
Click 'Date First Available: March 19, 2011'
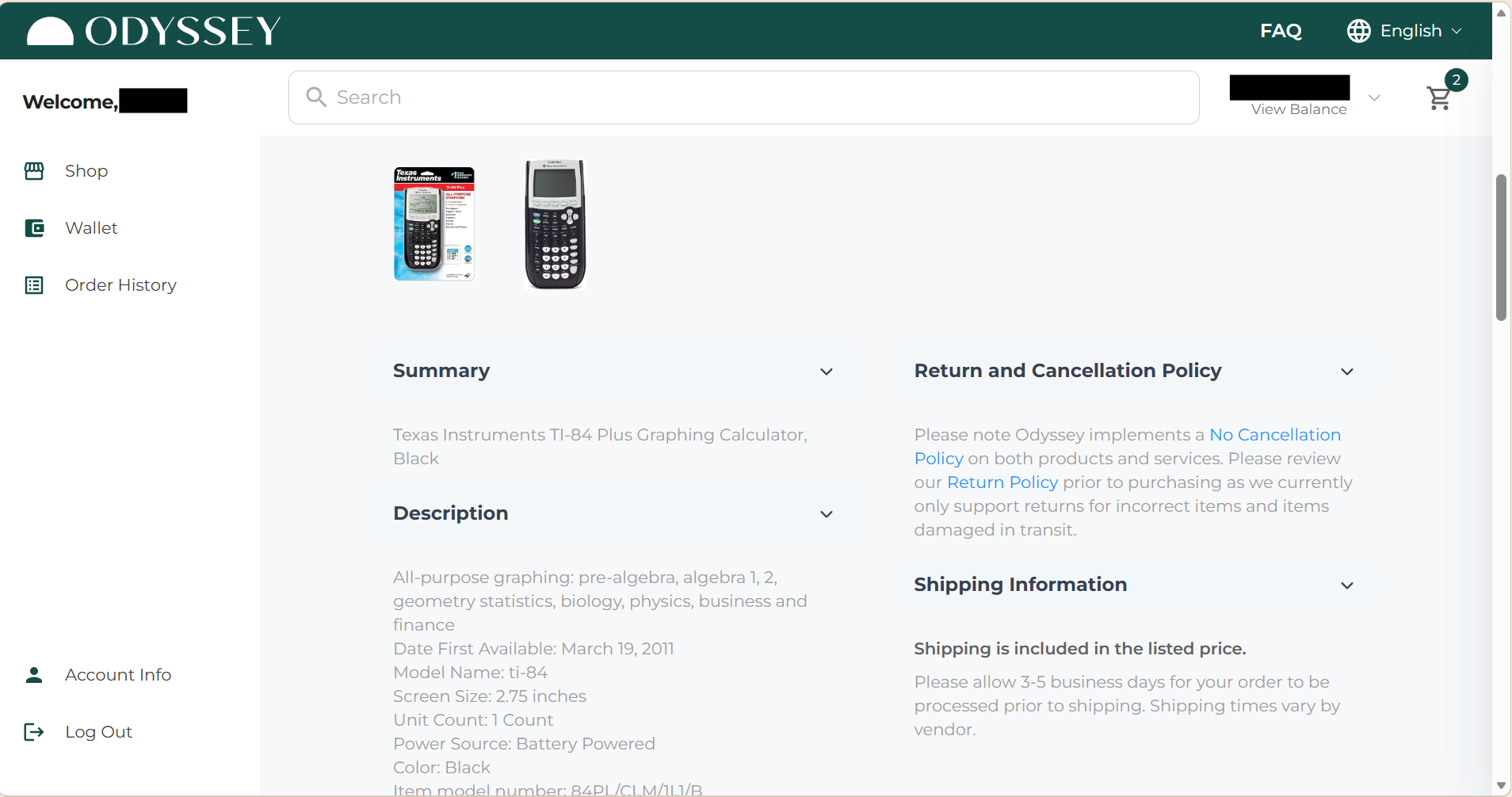tap(533, 649)
